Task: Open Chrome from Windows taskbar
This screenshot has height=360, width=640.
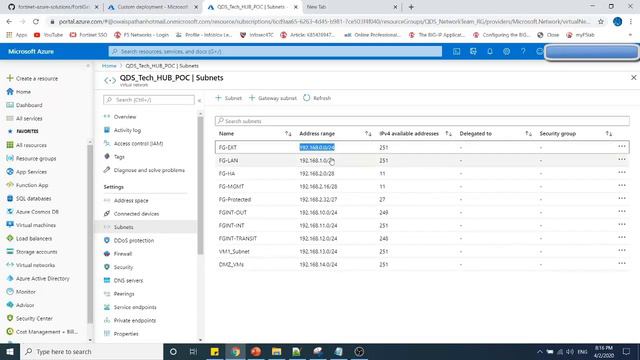Action: [236, 351]
